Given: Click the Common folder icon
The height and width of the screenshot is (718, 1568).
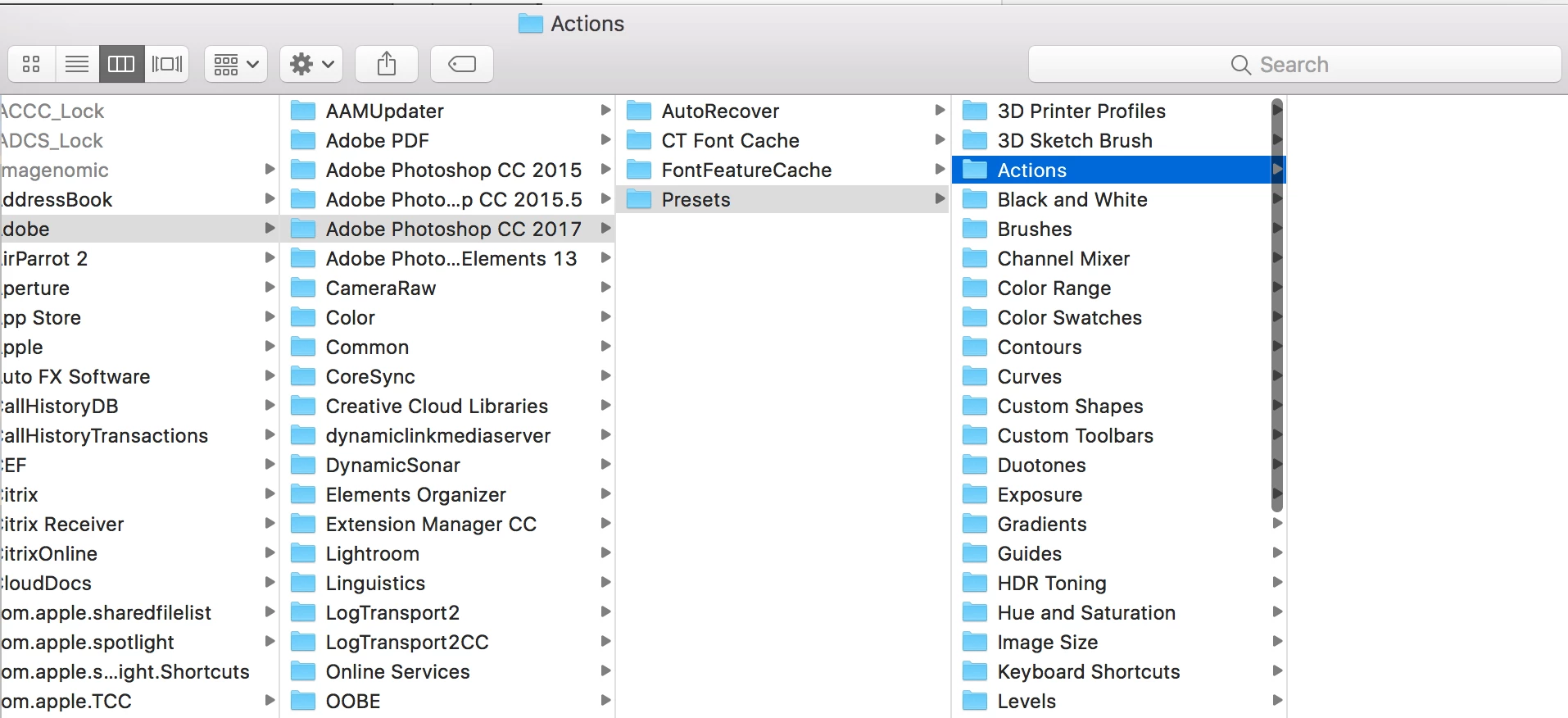Looking at the screenshot, I should point(303,347).
